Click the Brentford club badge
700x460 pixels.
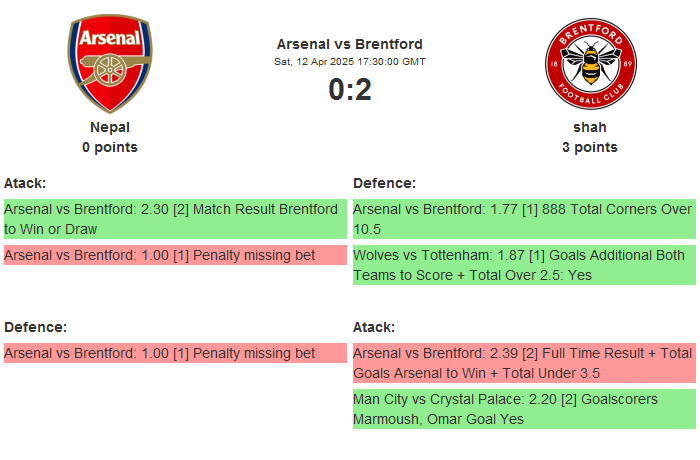click(590, 63)
